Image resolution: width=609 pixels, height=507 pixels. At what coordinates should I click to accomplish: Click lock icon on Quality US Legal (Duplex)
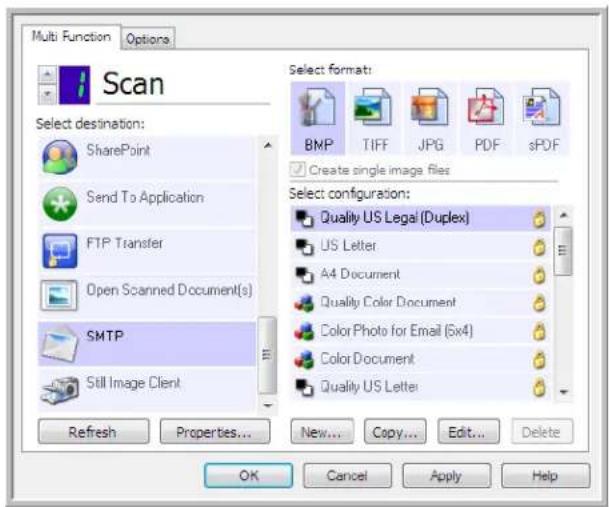[x=539, y=219]
